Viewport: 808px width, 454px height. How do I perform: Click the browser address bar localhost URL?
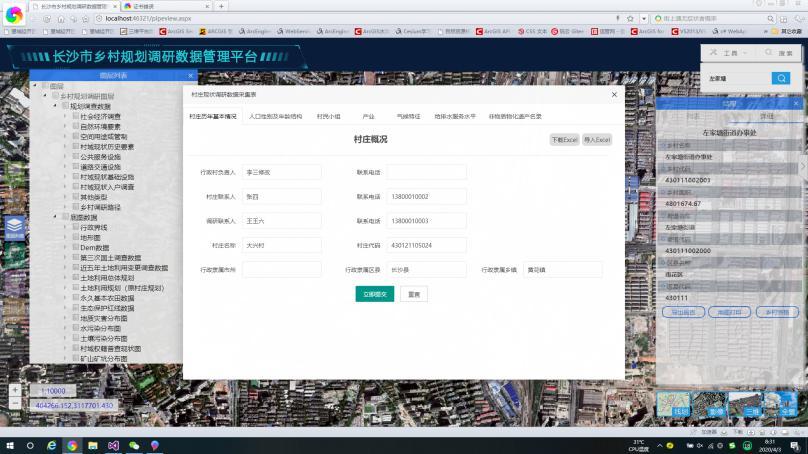pos(148,19)
